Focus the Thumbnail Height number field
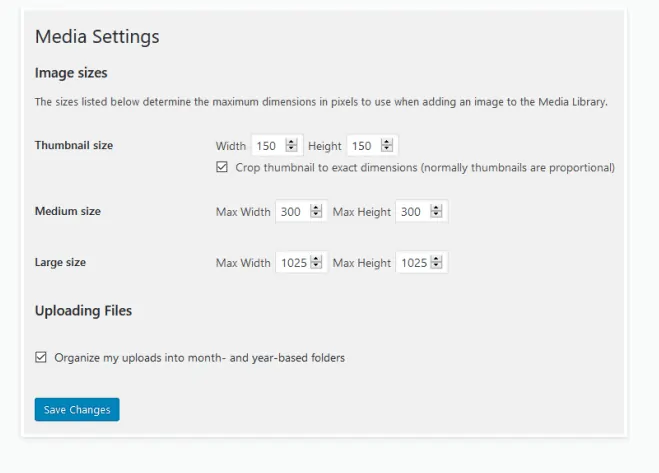659x473 pixels. 363,146
